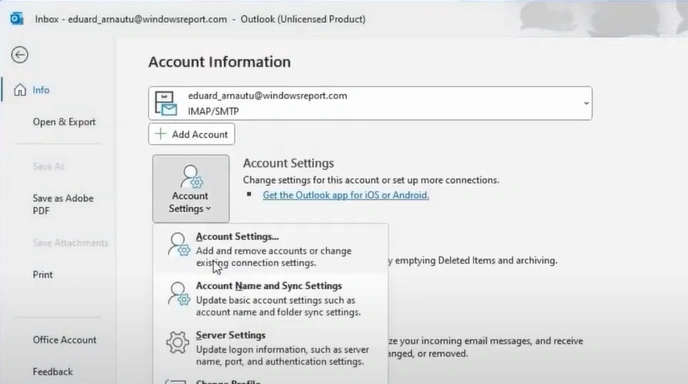This screenshot has width=688, height=384.
Task: Click the IMAP/SMTP mail account icon
Action: pyautogui.click(x=166, y=104)
